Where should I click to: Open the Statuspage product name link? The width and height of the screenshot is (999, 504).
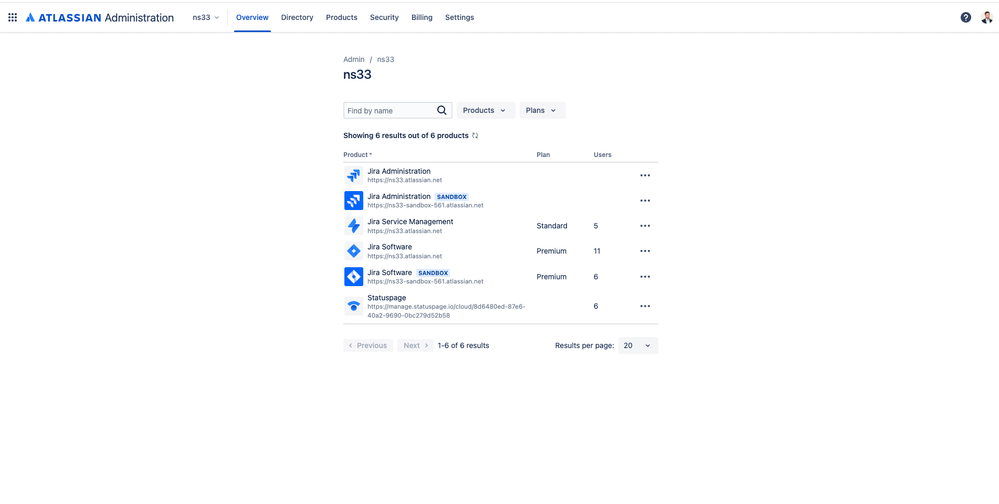click(x=387, y=298)
